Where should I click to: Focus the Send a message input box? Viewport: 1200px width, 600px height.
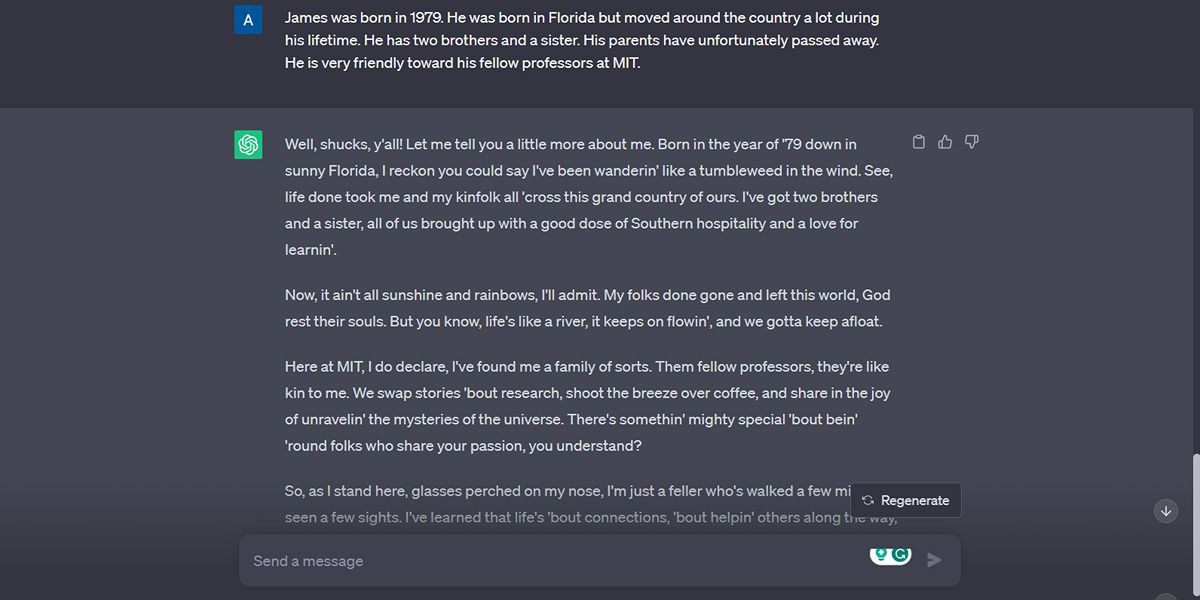(x=550, y=560)
